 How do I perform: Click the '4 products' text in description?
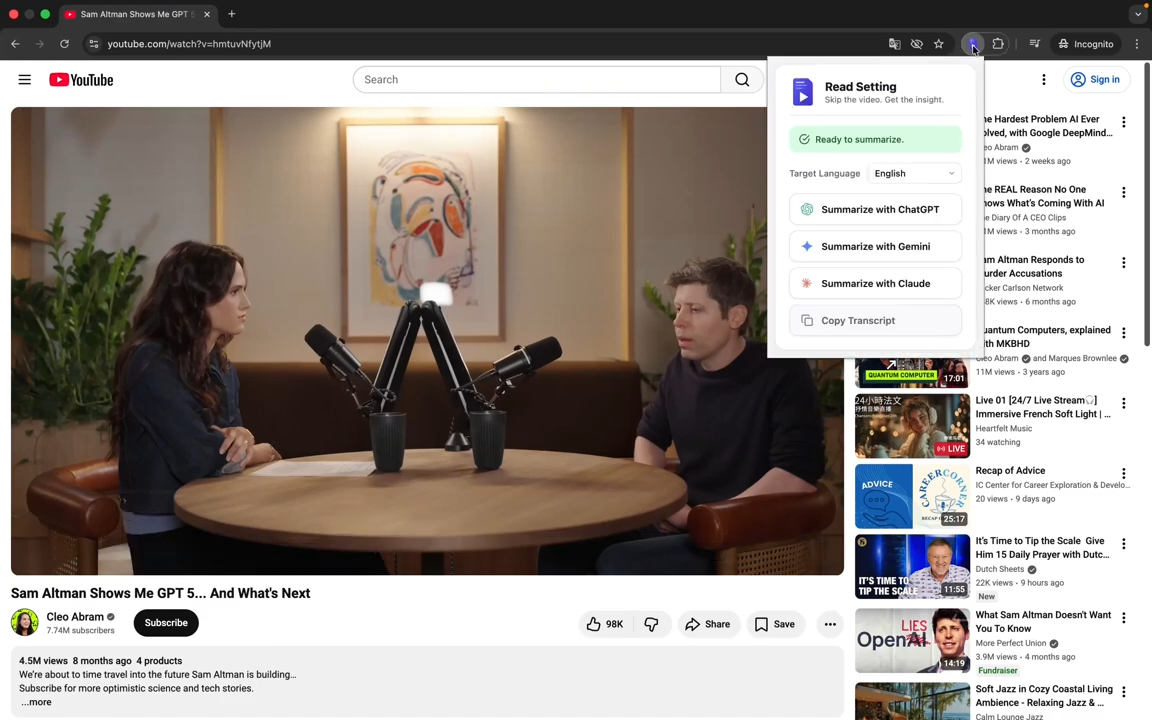[159, 661]
